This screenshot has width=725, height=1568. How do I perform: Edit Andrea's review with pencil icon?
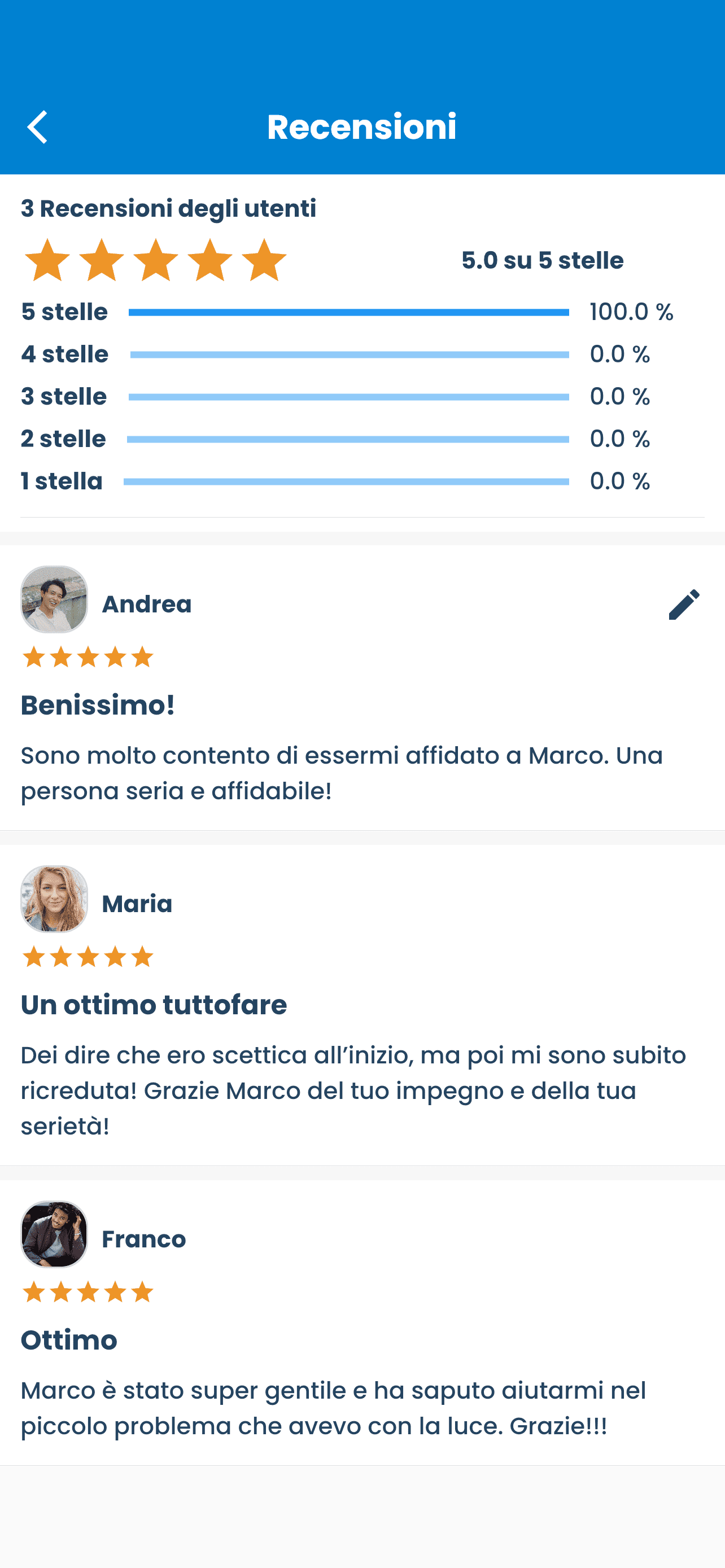pyautogui.click(x=684, y=604)
